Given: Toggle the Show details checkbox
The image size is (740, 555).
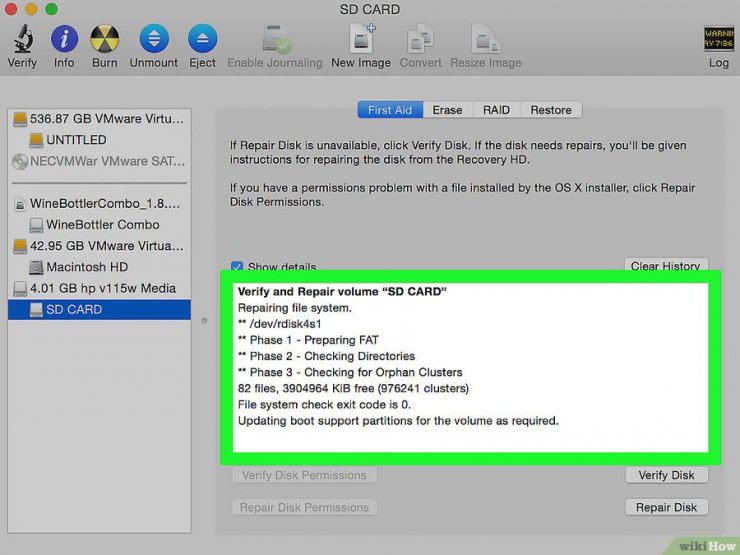Looking at the screenshot, I should click(237, 267).
